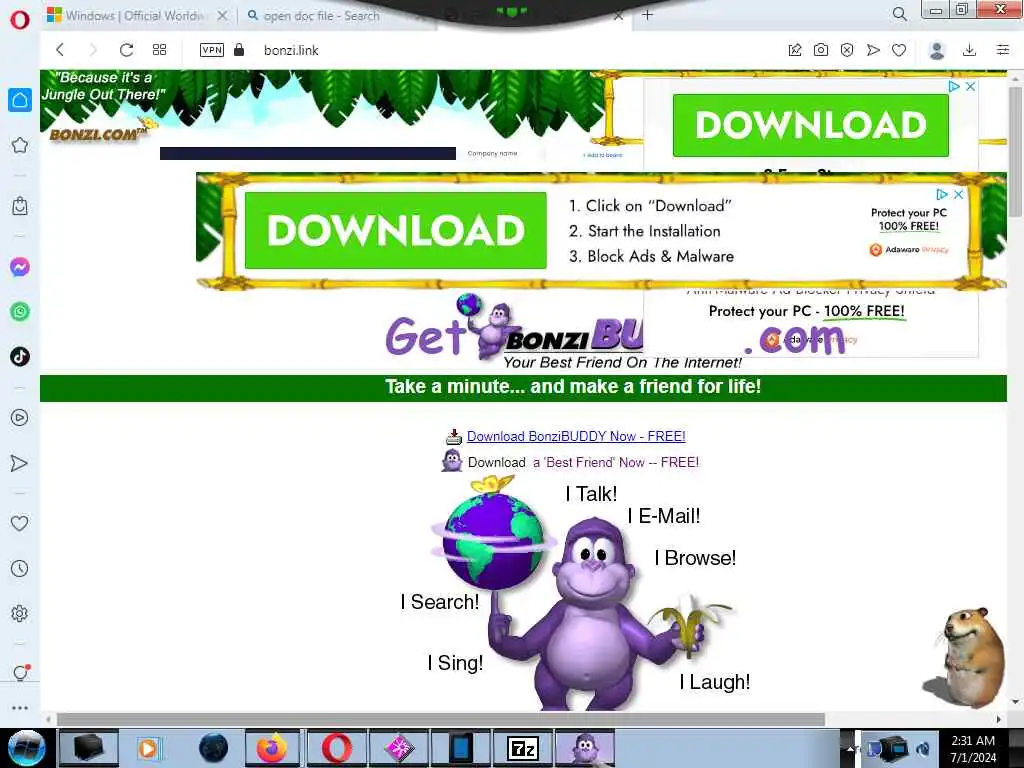Toggle the VPN badge in address bar

tap(212, 50)
